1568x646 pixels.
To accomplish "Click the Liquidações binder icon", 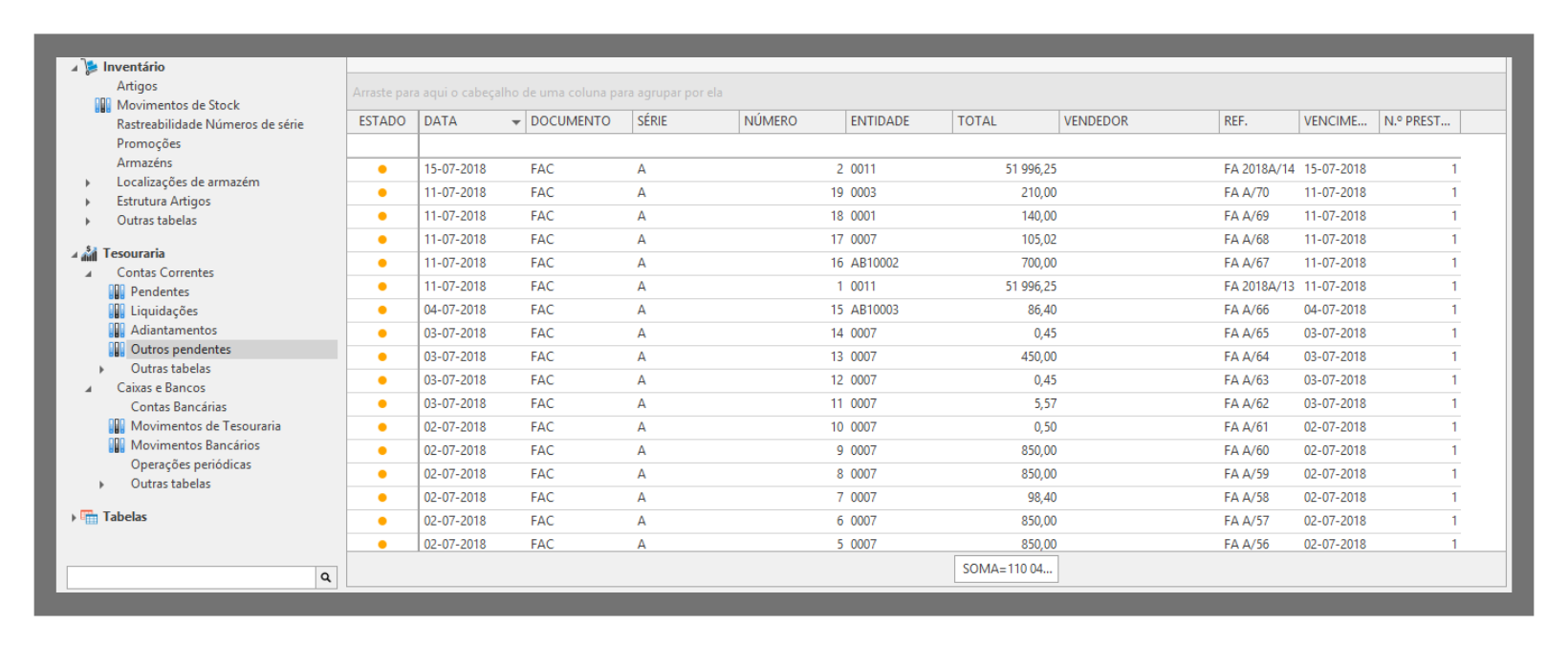I will pos(117,311).
